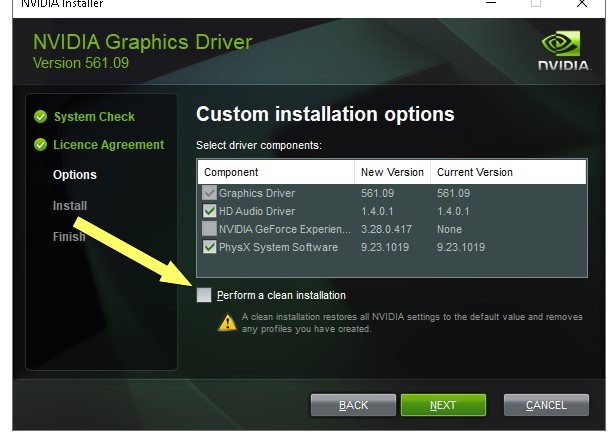Click the Component column header

click(276, 172)
